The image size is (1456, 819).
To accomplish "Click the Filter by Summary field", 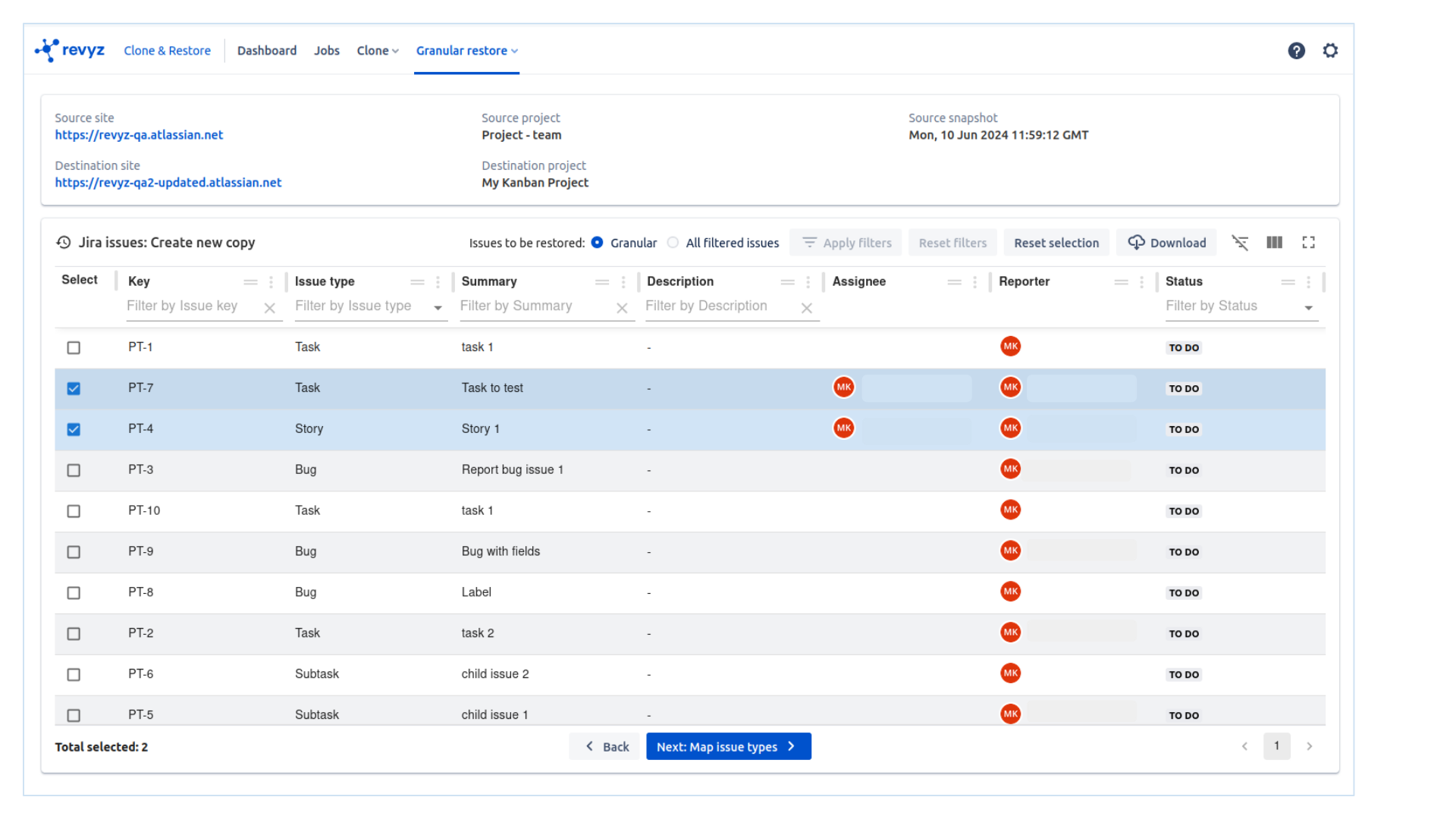I will (535, 306).
